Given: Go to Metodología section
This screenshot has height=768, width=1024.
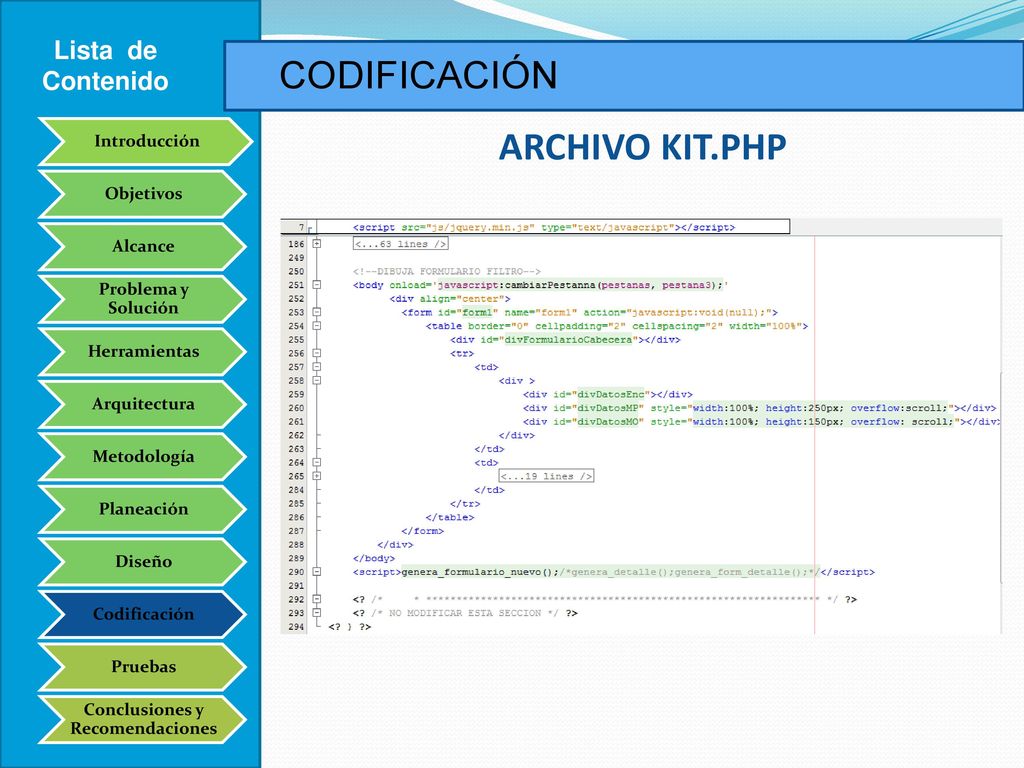Looking at the screenshot, I should [142, 456].
